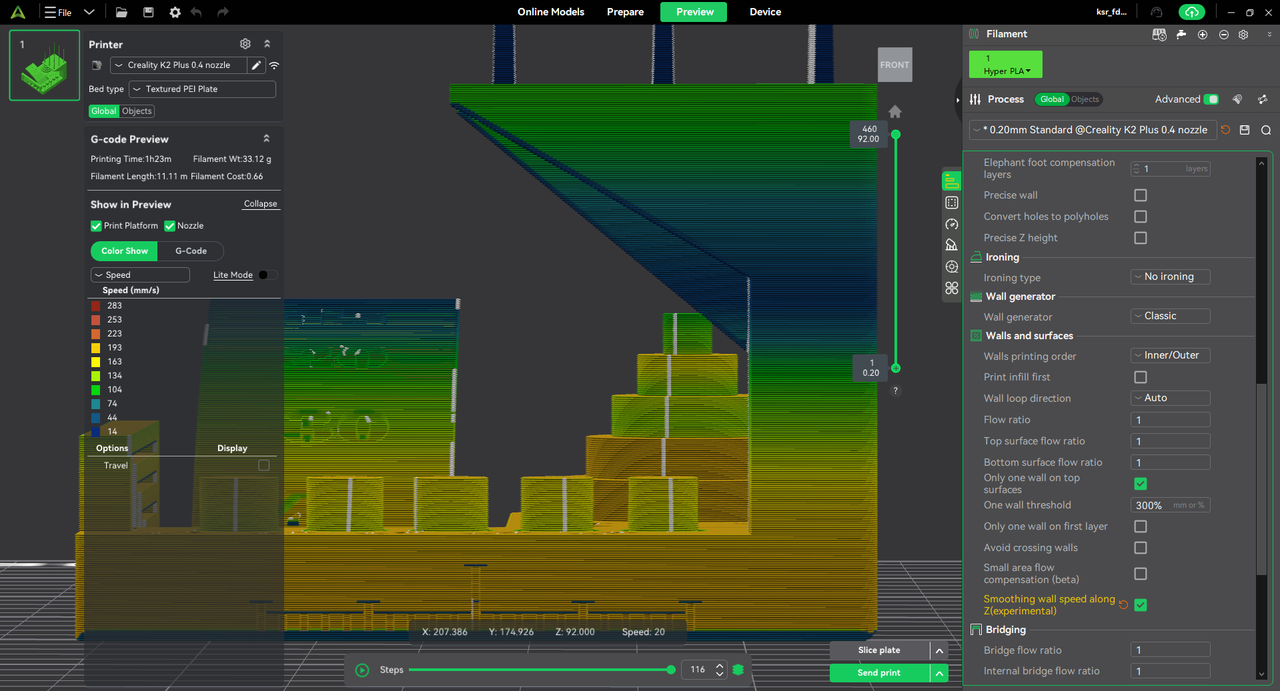Screen dimensions: 1280x691
Task: Open the Walls printing order dropdown
Action: [x=1170, y=355]
